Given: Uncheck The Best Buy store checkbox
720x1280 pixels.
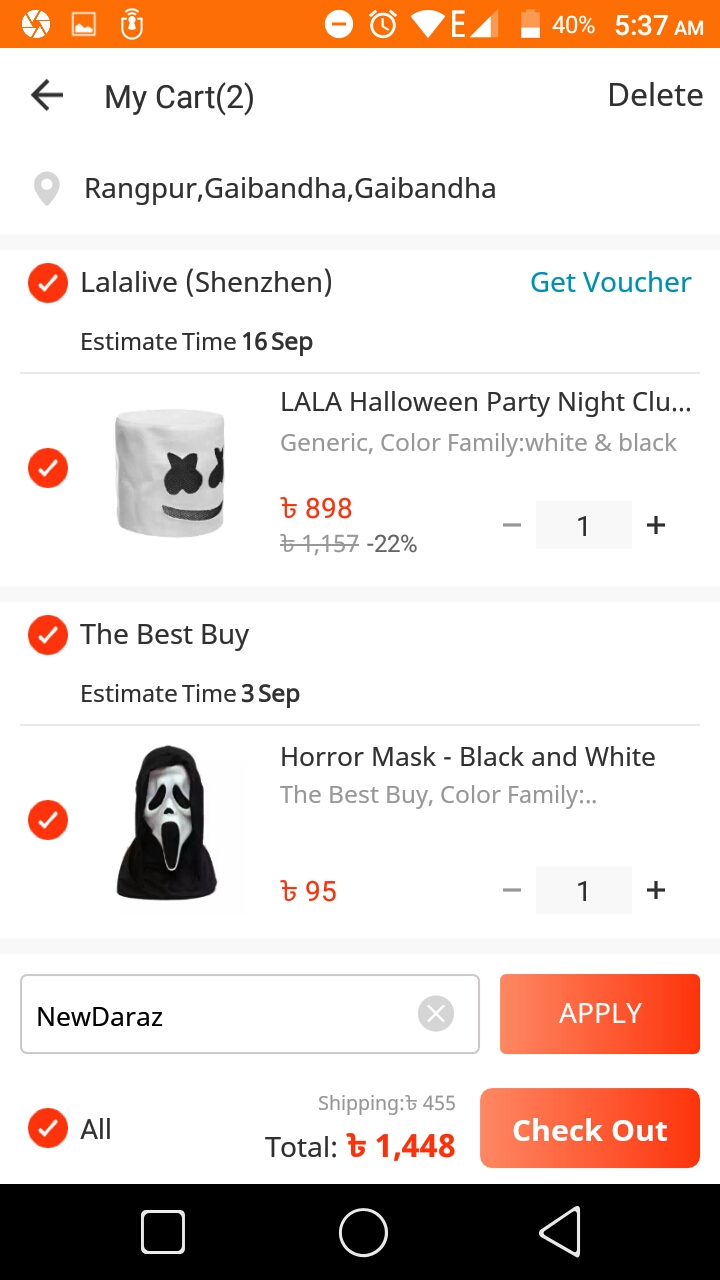Looking at the screenshot, I should [47, 635].
